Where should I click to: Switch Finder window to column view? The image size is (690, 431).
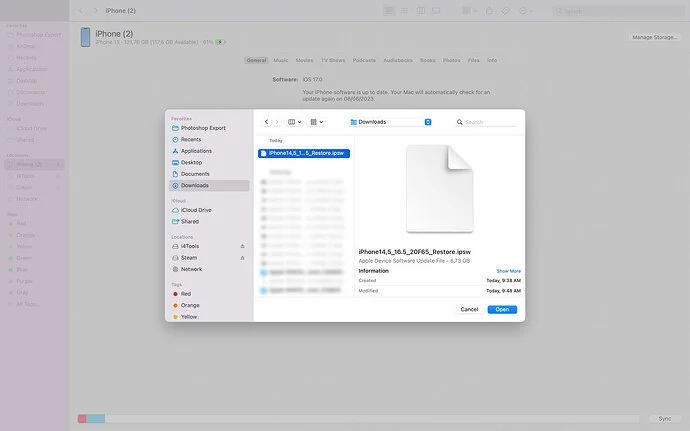pos(421,11)
